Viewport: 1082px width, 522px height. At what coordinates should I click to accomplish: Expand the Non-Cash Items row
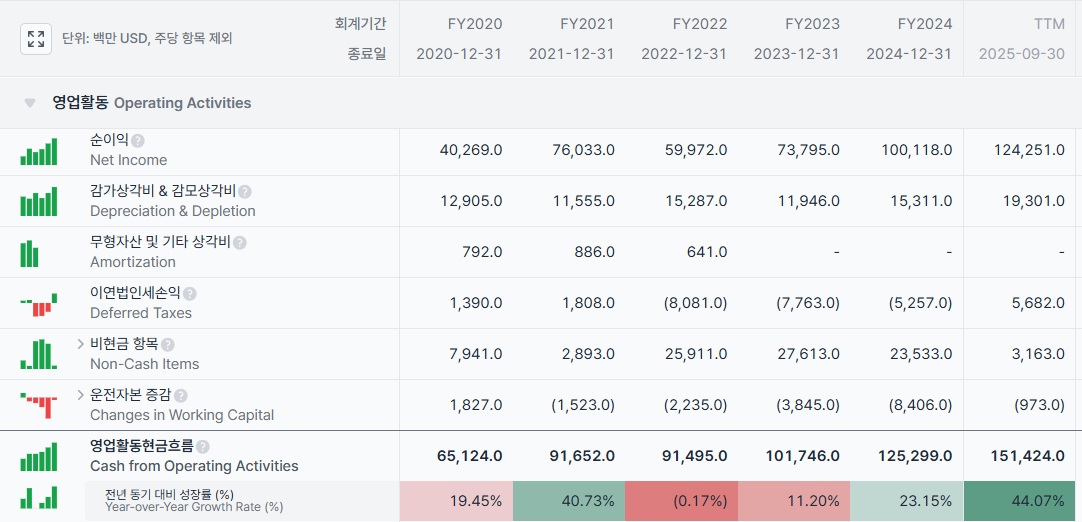click(x=80, y=344)
